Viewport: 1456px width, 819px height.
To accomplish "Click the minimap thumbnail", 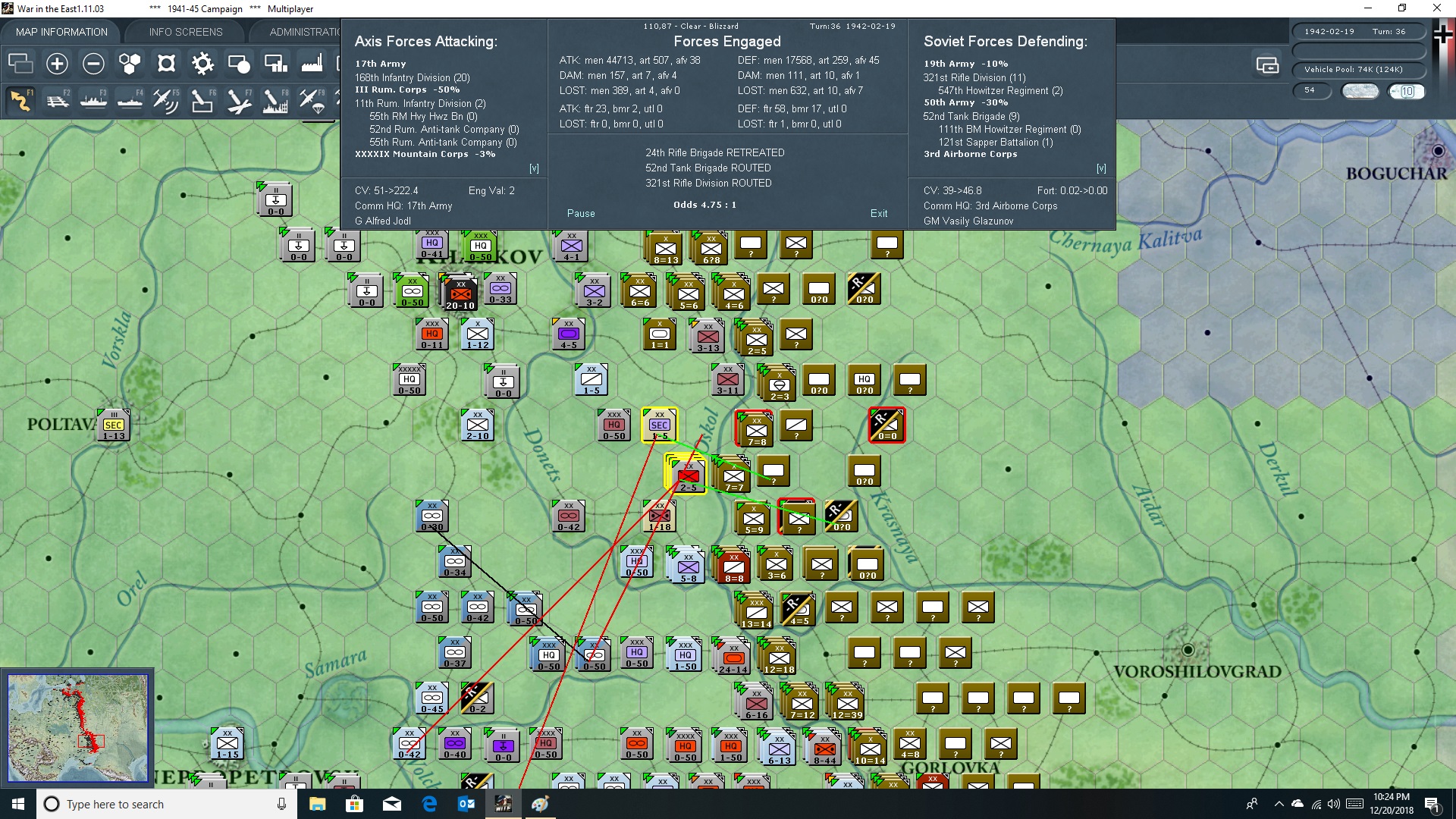I will pos(77,728).
